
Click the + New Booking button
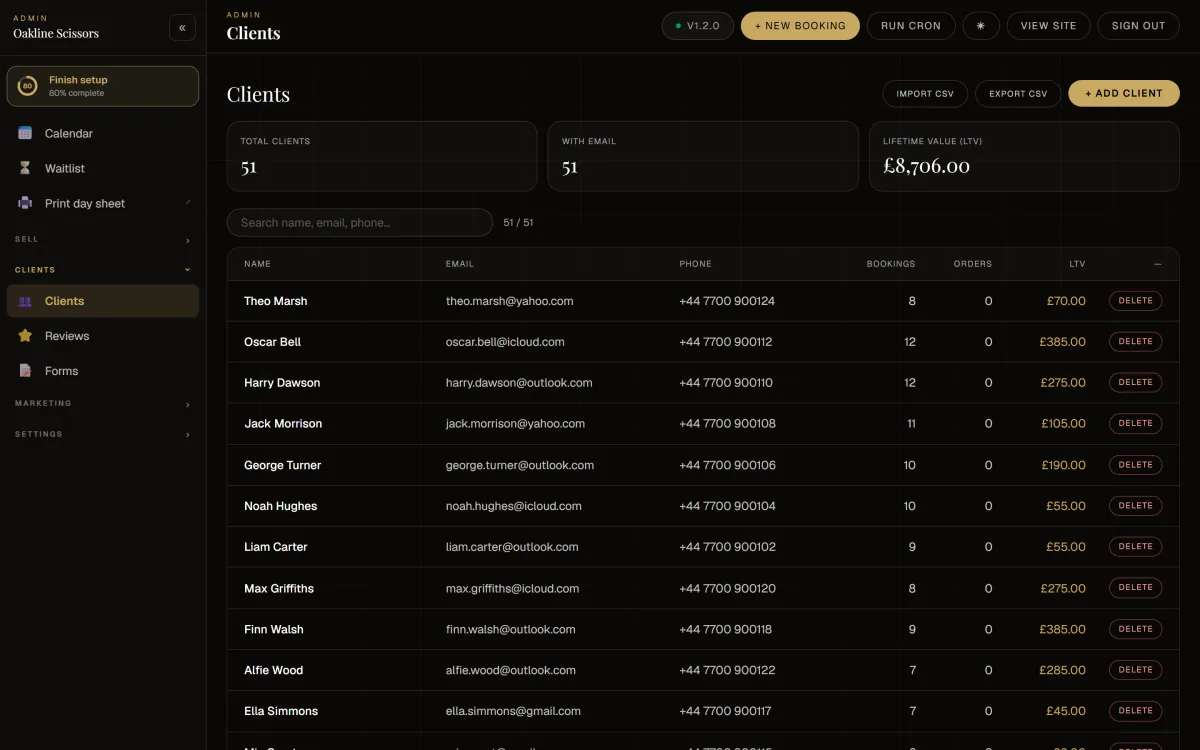[x=800, y=26]
